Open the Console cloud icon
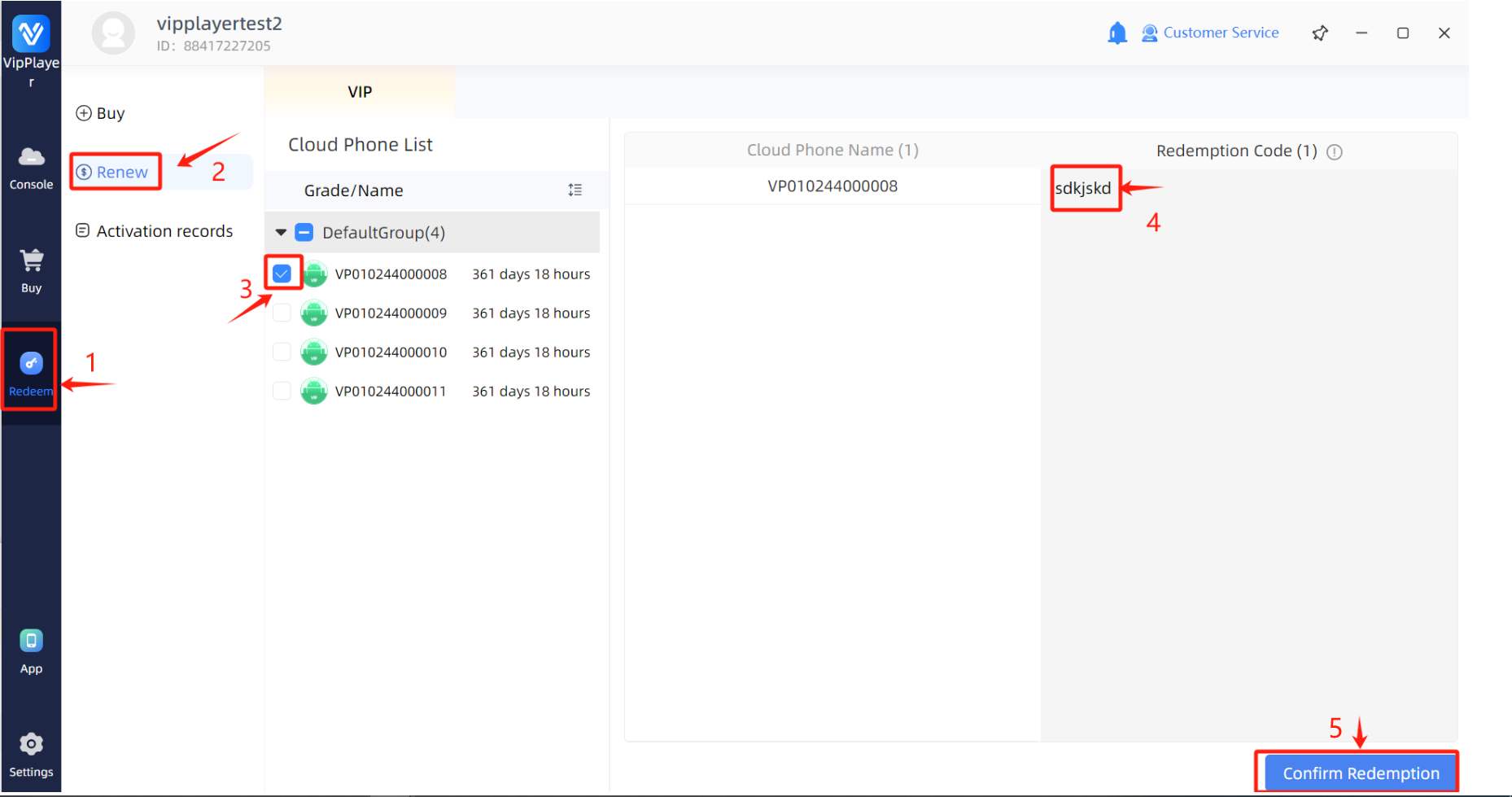The image size is (1512, 797). [31, 157]
